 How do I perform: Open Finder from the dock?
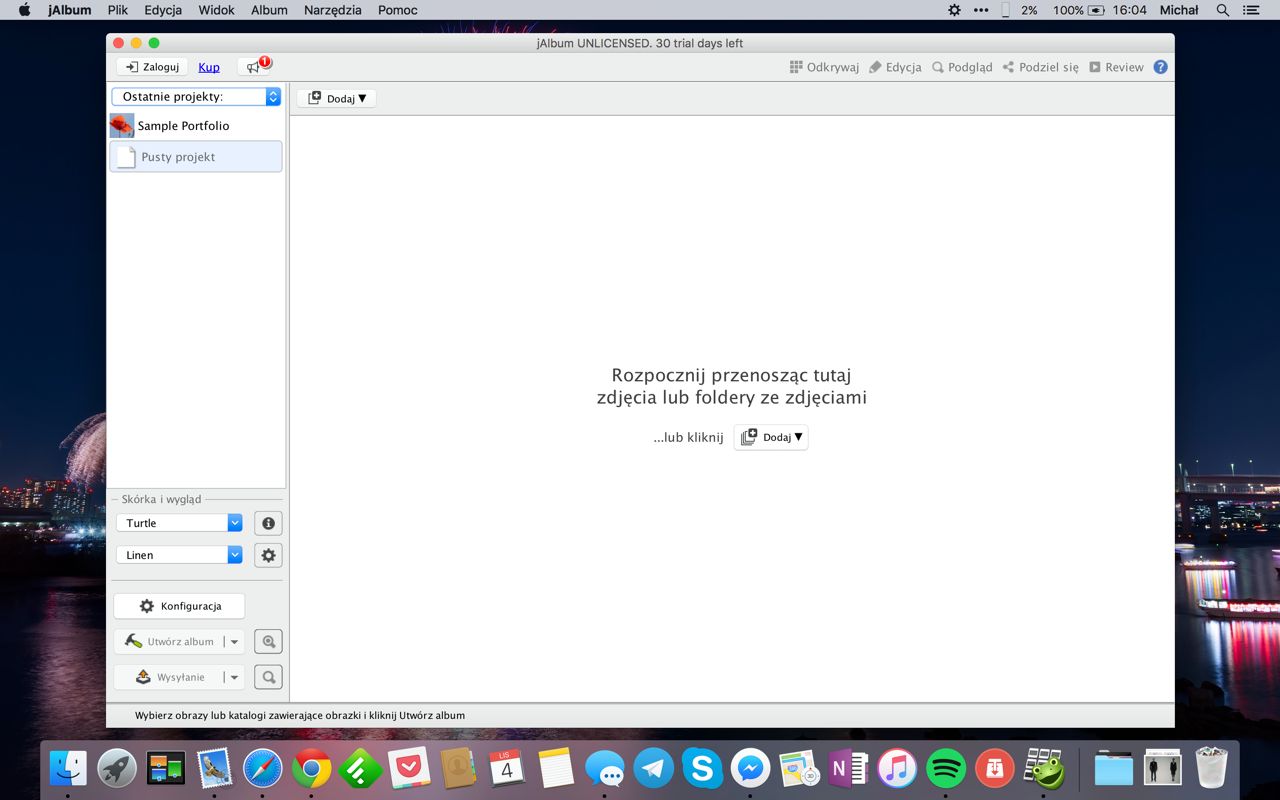coord(68,768)
